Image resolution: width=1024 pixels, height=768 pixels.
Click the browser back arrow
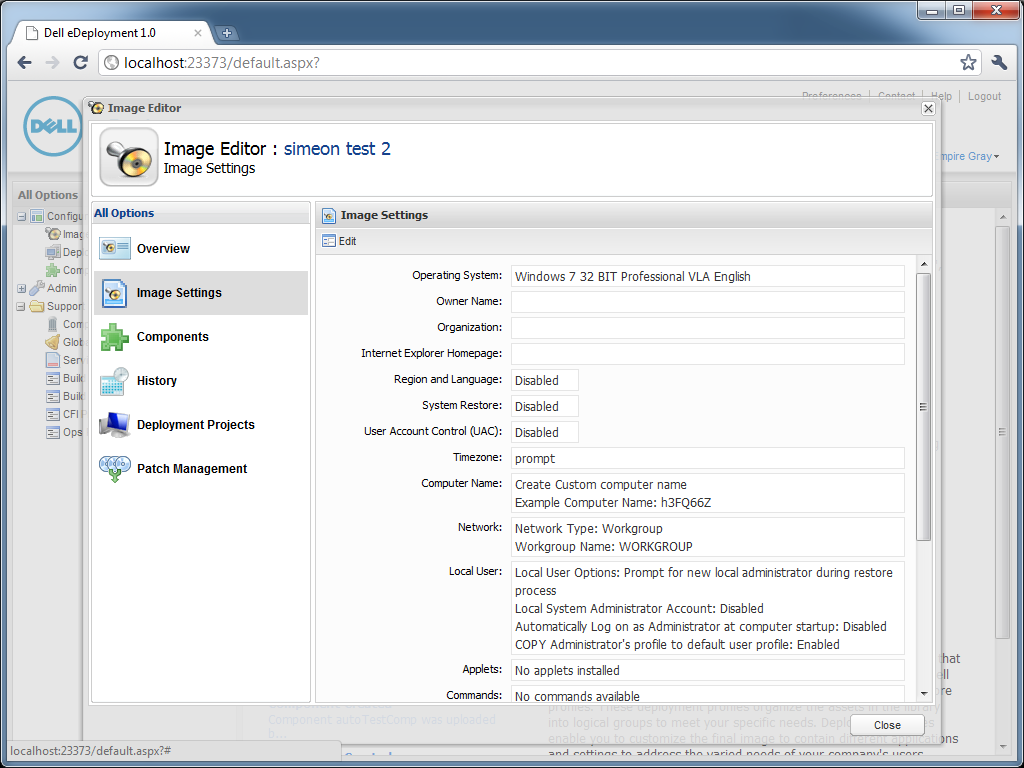[25, 63]
